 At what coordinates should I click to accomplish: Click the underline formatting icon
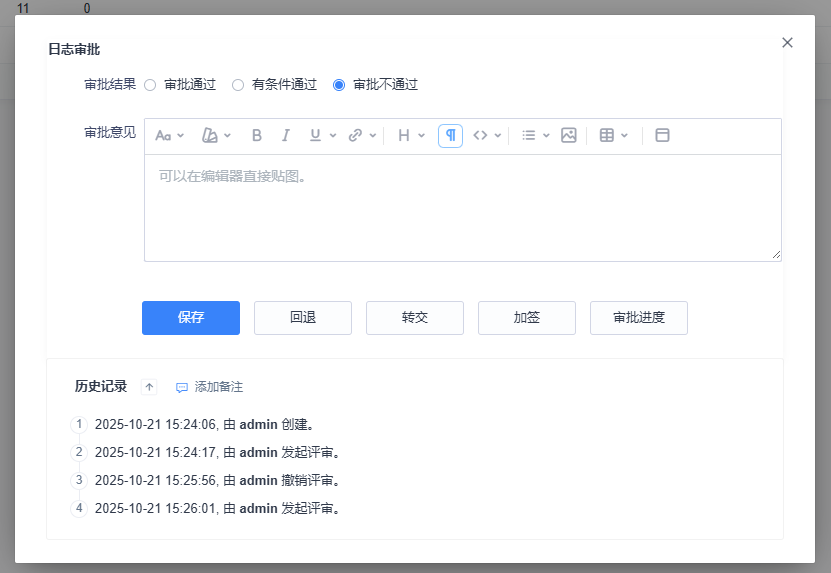pos(316,136)
